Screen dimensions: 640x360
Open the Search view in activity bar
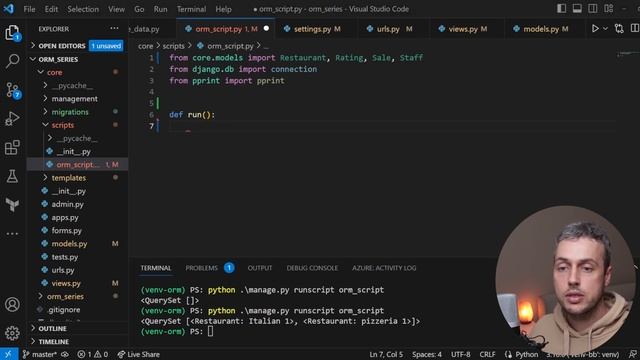point(12,61)
